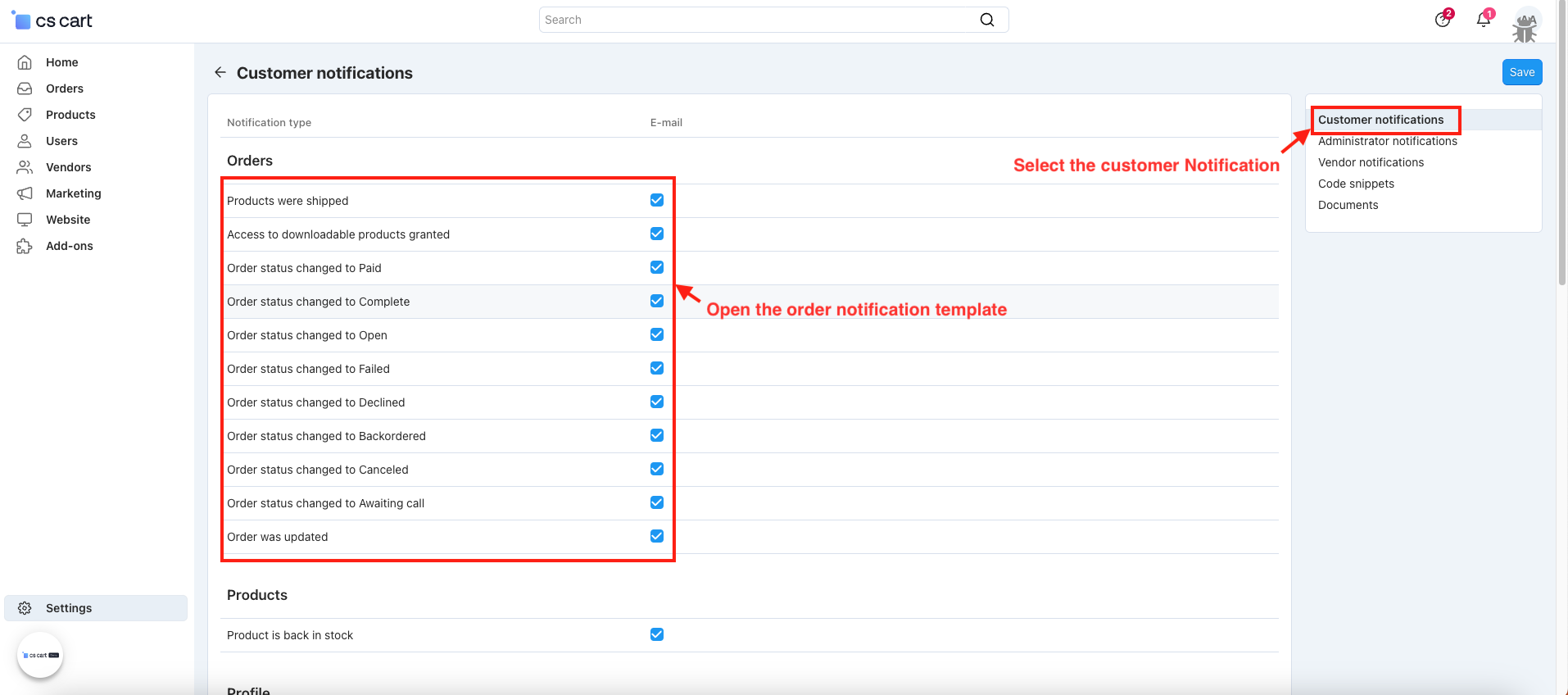Click the Products tag icon
Screen dimensions: 1568x695
(x=25, y=115)
